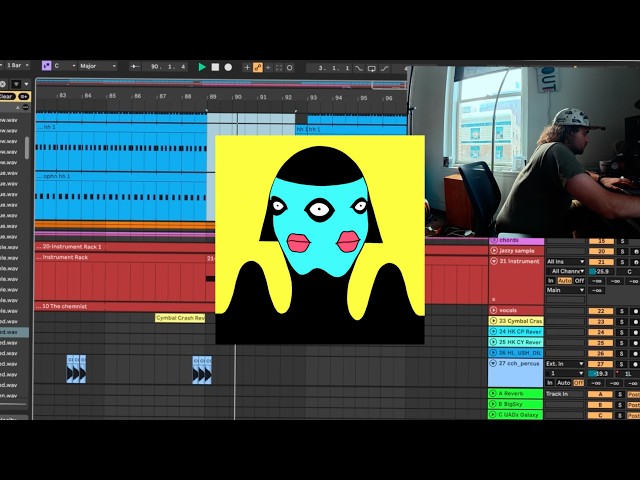Click the three-eyed face artwork overlay
Screen dimensions: 640x480
click(320, 240)
